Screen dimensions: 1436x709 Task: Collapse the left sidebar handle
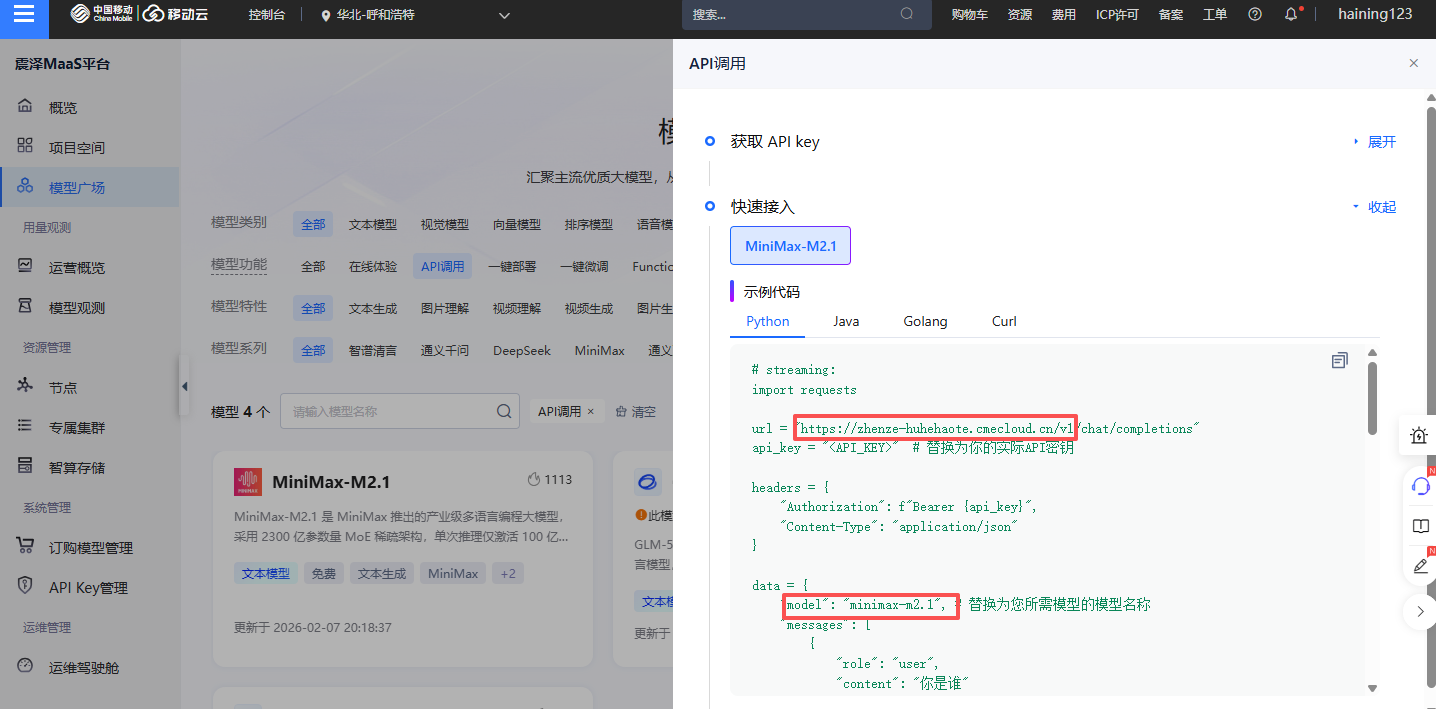click(x=184, y=387)
